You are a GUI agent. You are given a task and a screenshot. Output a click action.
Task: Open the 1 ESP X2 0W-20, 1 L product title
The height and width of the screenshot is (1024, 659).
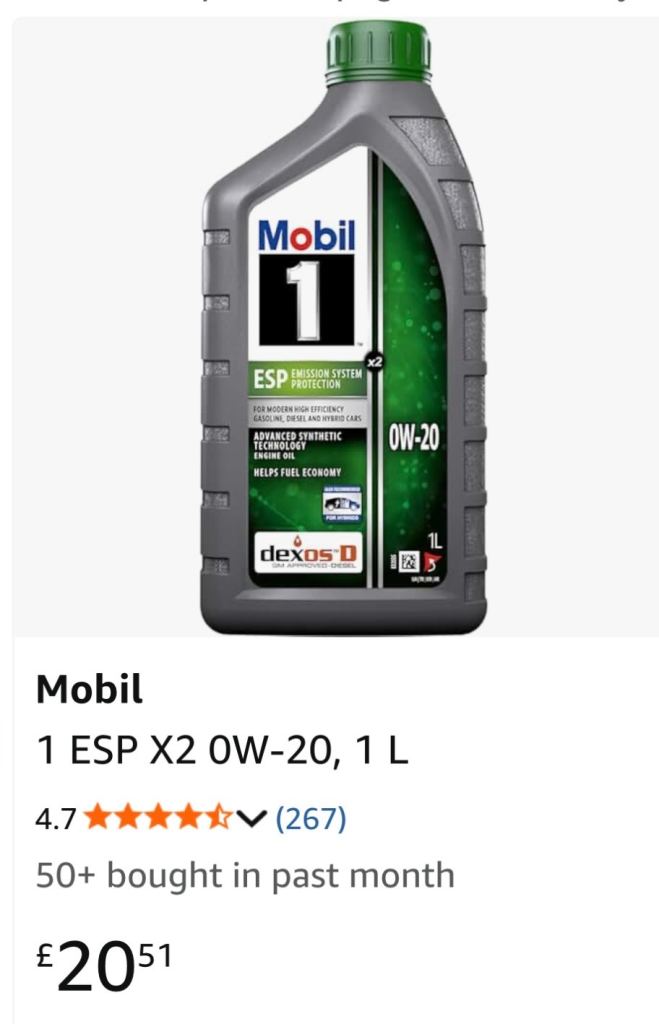coord(222,750)
